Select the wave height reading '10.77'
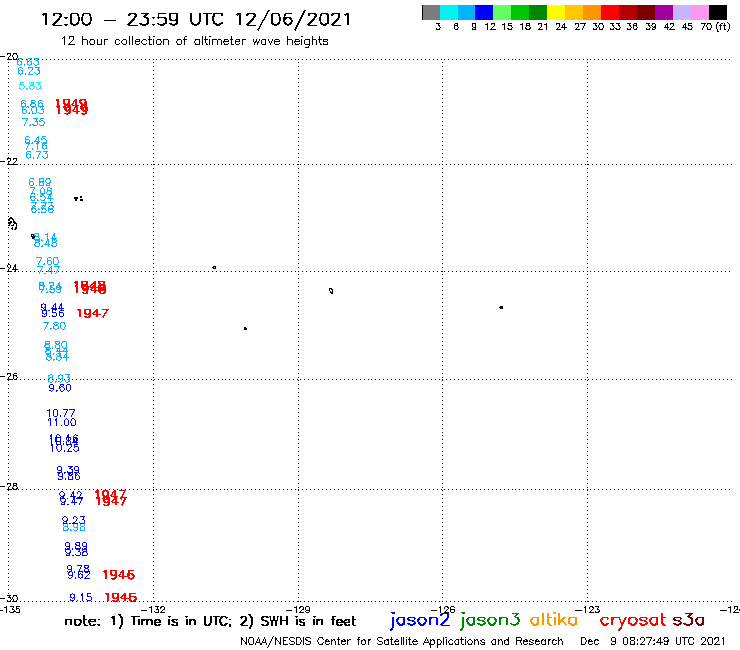 pos(61,413)
